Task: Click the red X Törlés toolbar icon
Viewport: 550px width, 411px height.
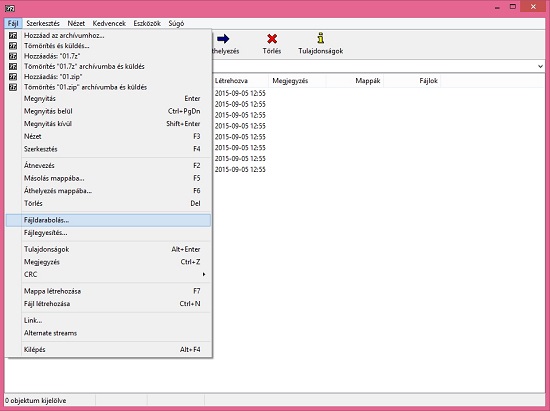Action: (272, 39)
